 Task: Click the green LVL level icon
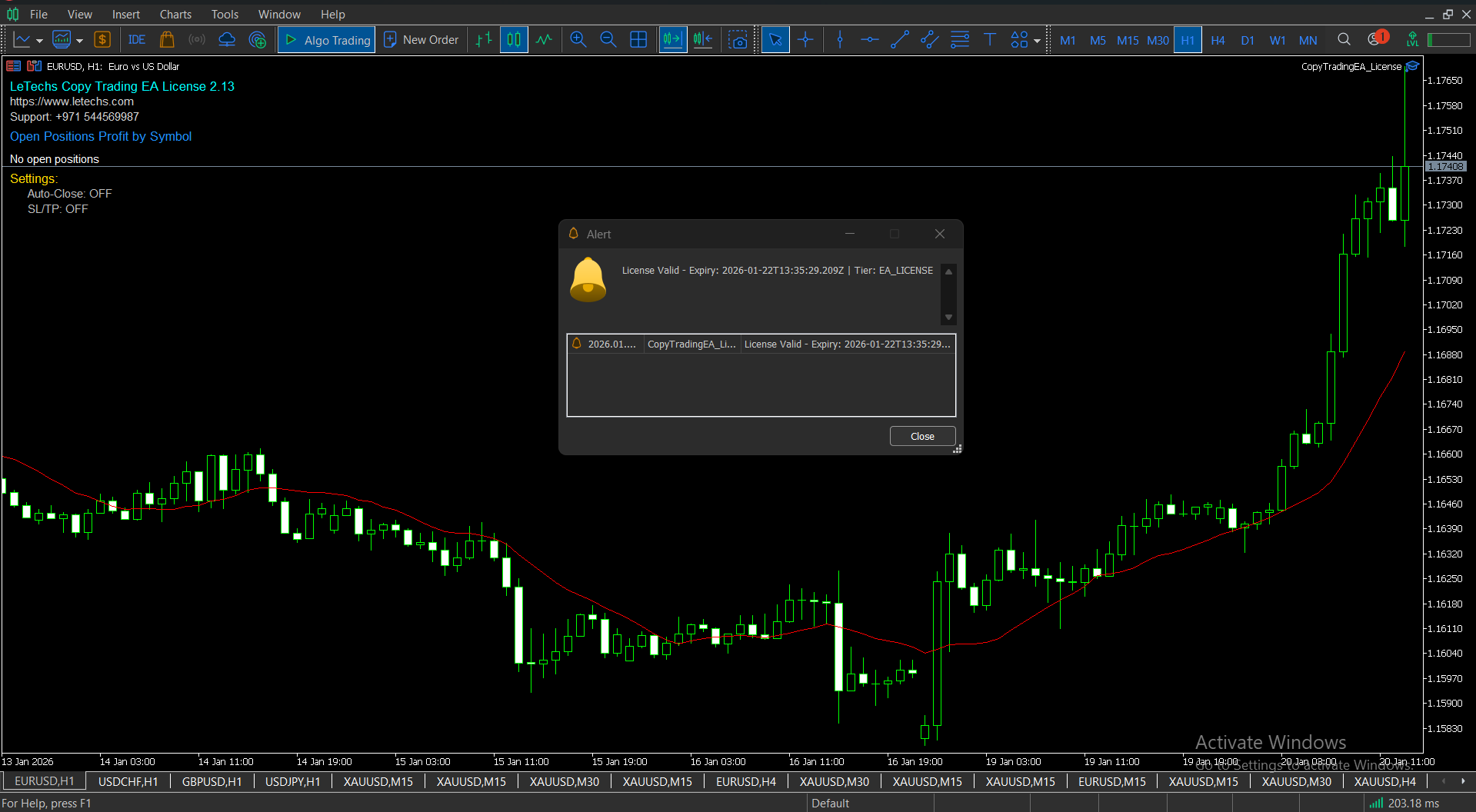(1412, 40)
